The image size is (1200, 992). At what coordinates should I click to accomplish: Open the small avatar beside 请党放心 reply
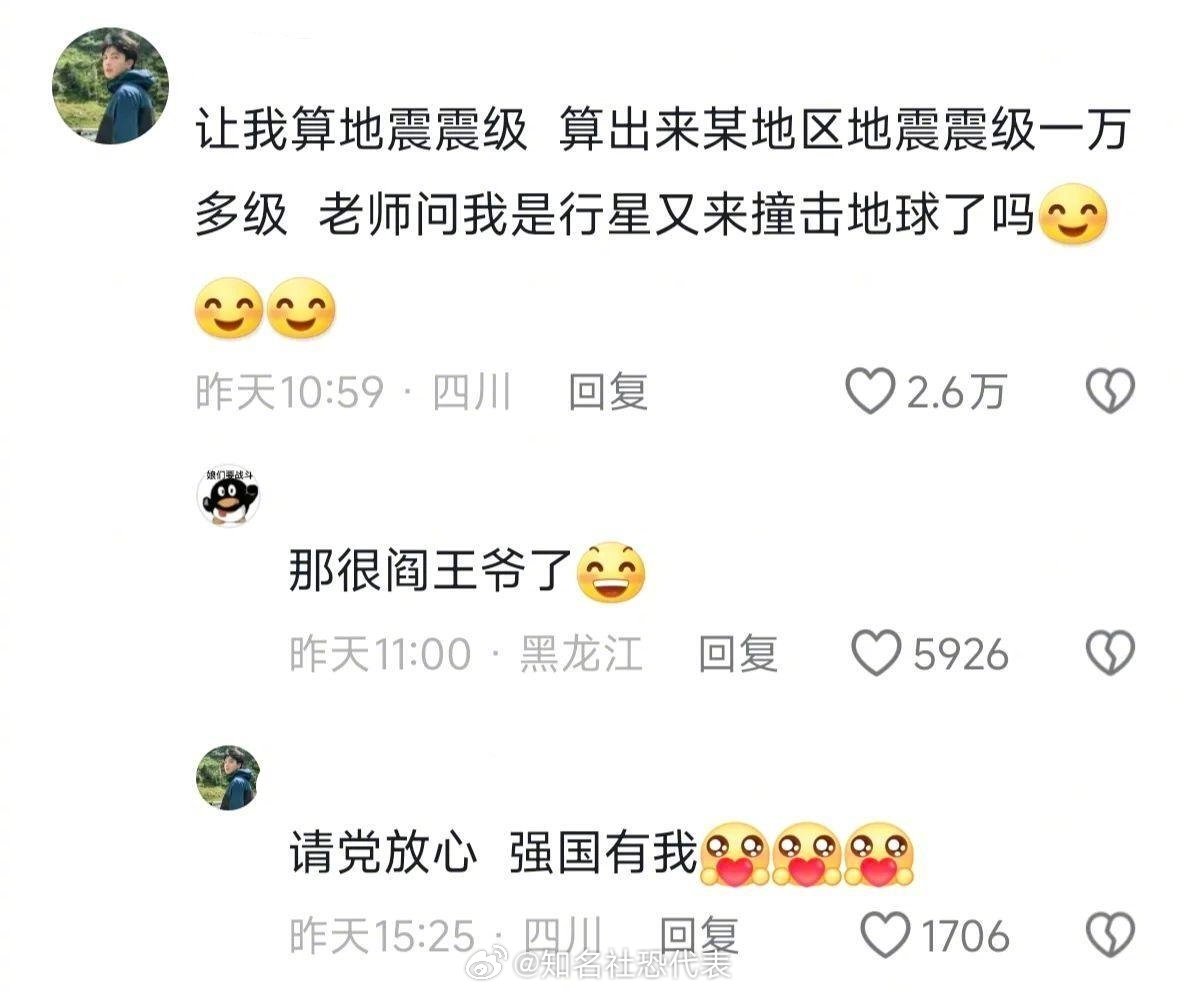(228, 778)
